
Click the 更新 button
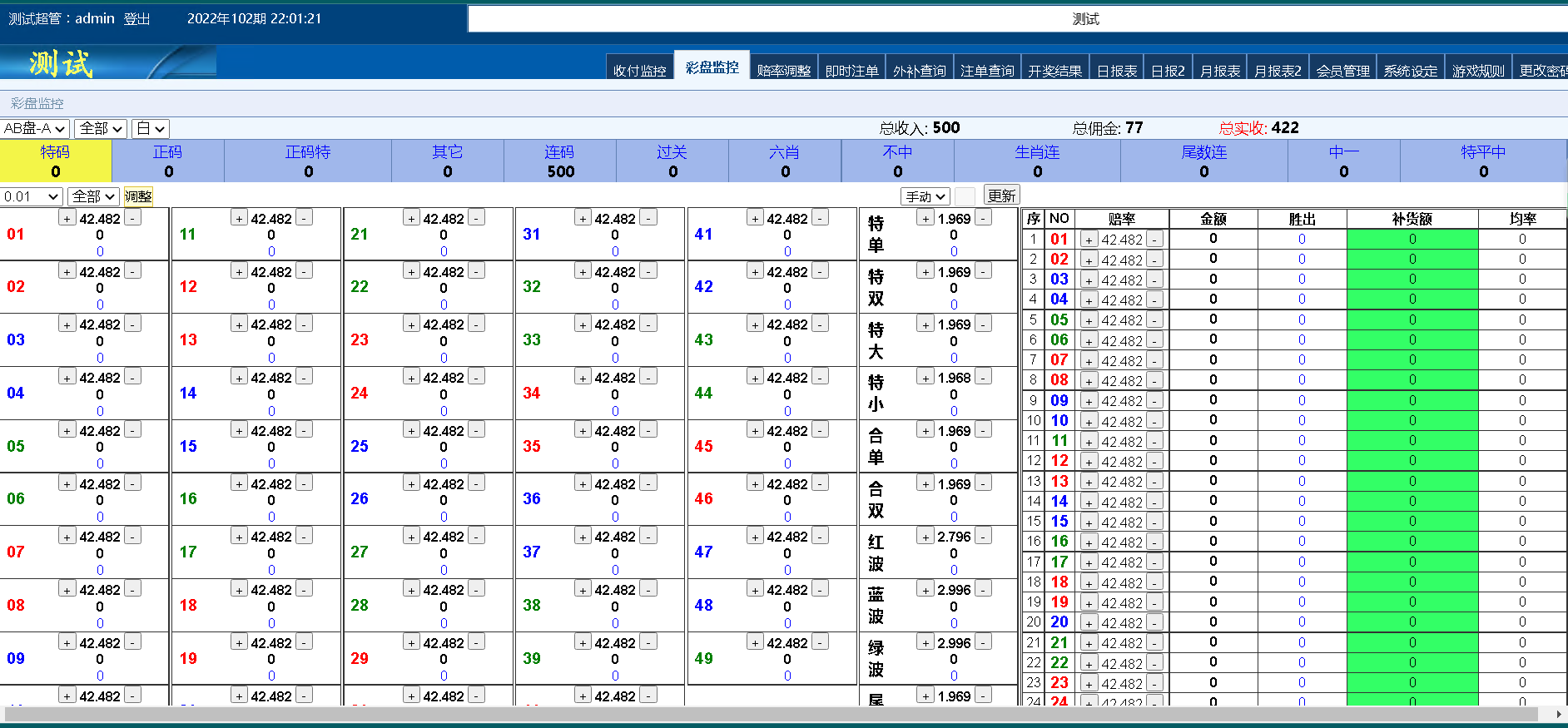coord(1001,196)
